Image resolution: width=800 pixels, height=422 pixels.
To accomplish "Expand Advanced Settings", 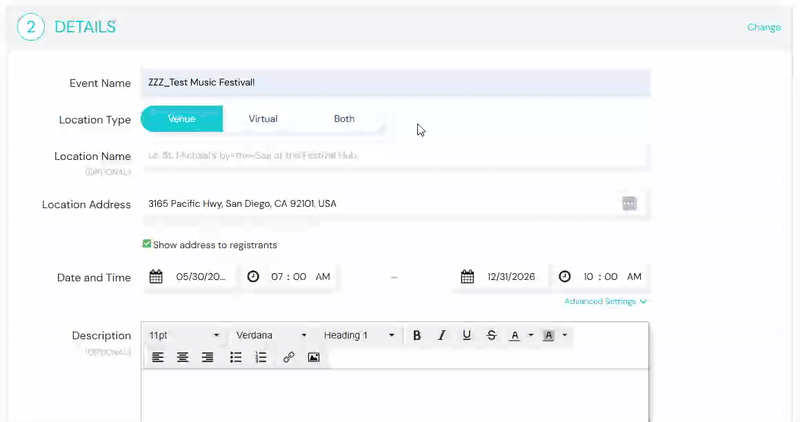I will (606, 302).
